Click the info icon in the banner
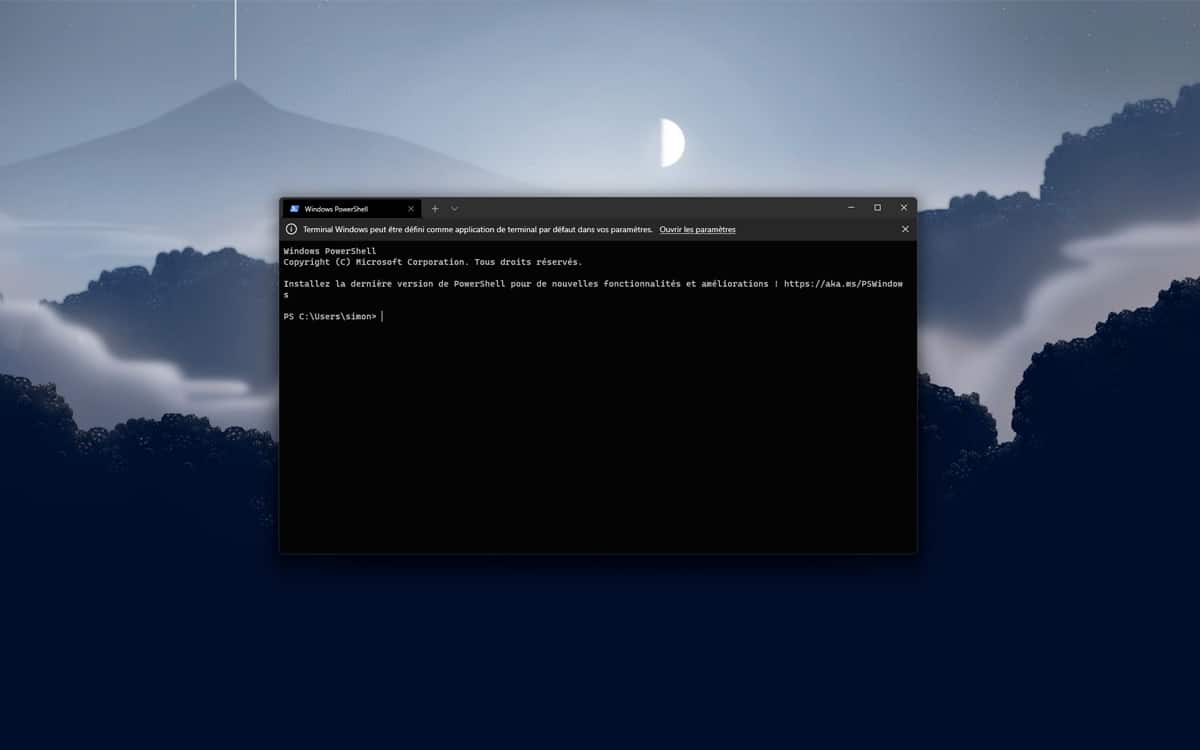The height and width of the screenshot is (750, 1200). tap(291, 229)
